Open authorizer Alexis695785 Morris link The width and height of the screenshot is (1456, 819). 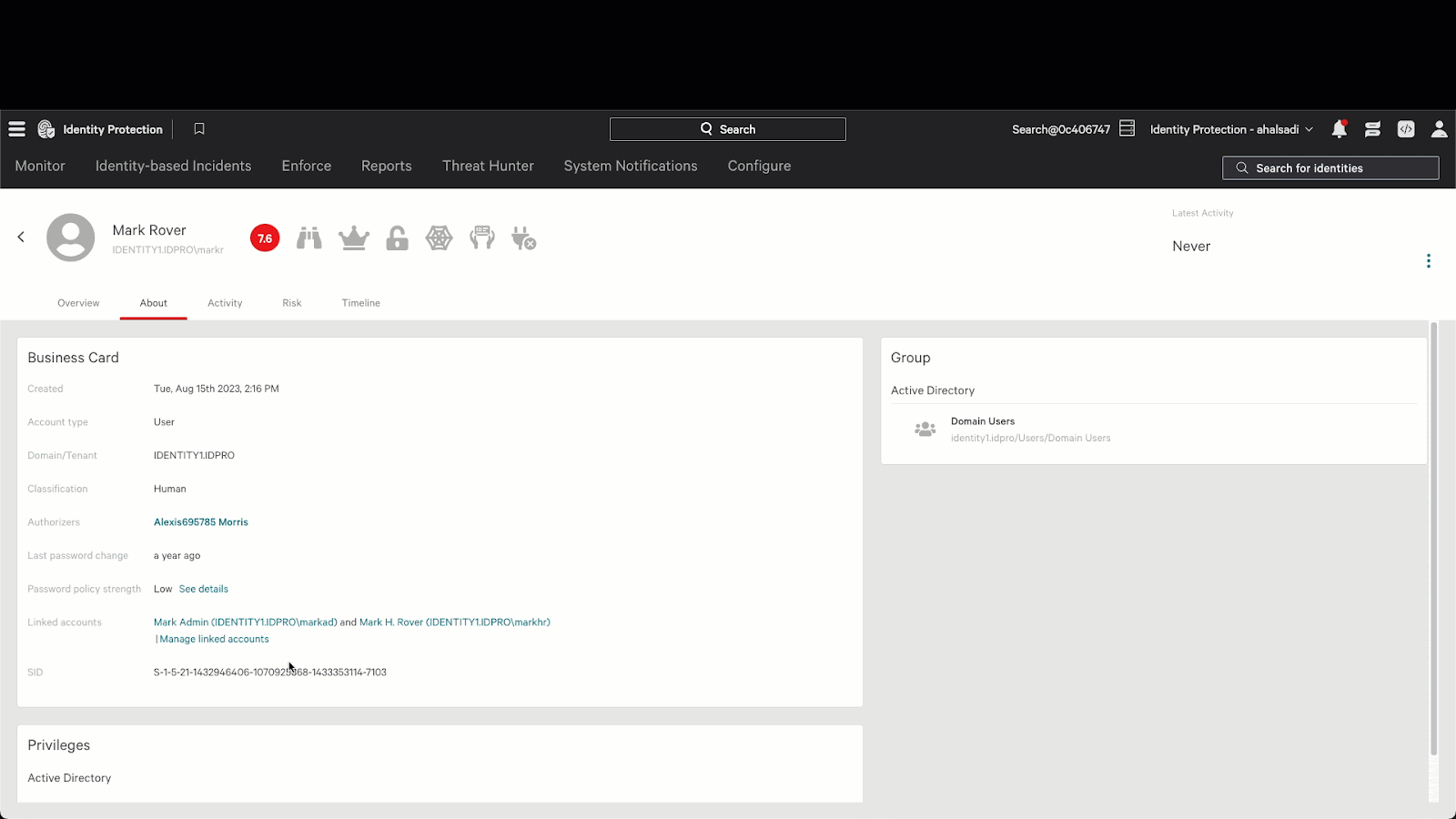[x=201, y=522]
